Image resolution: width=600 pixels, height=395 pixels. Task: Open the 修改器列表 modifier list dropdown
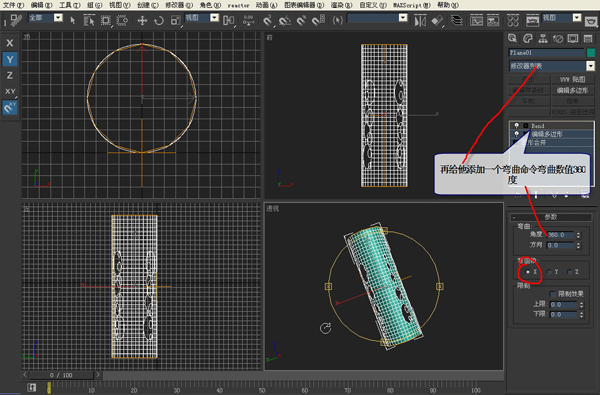(x=591, y=66)
